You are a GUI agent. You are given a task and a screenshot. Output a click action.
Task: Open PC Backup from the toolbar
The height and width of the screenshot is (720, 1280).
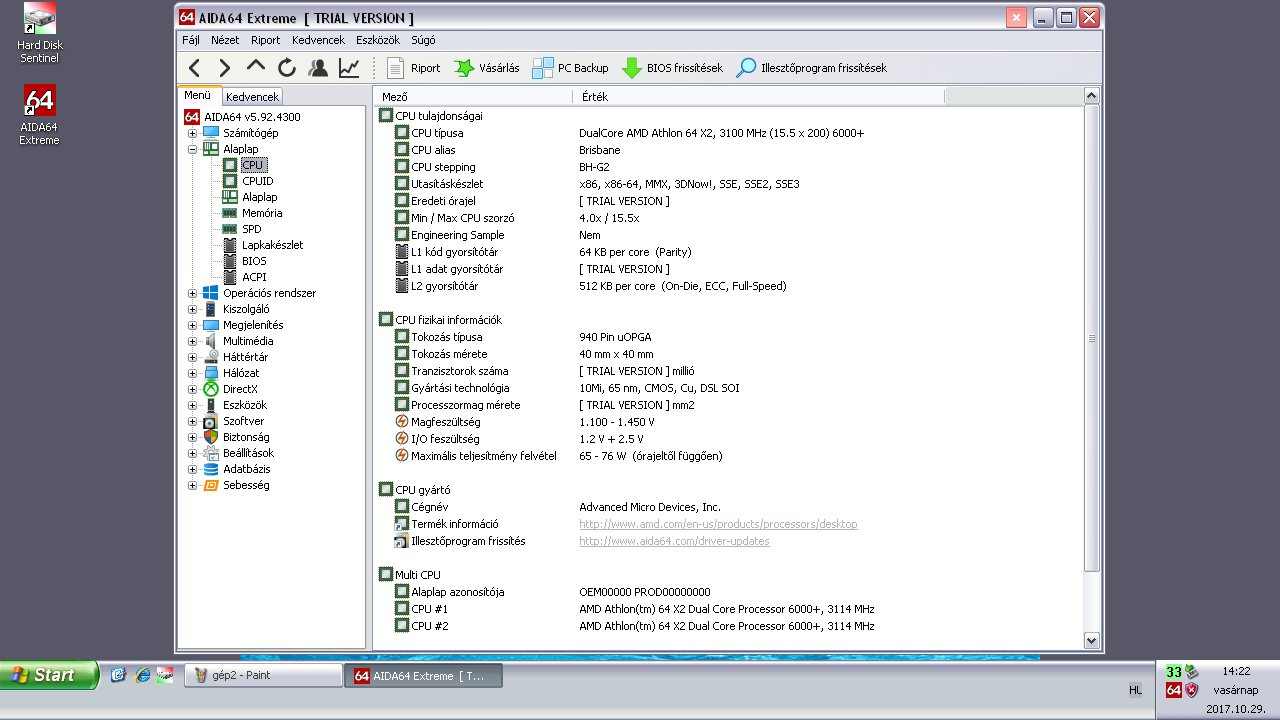[x=570, y=68]
